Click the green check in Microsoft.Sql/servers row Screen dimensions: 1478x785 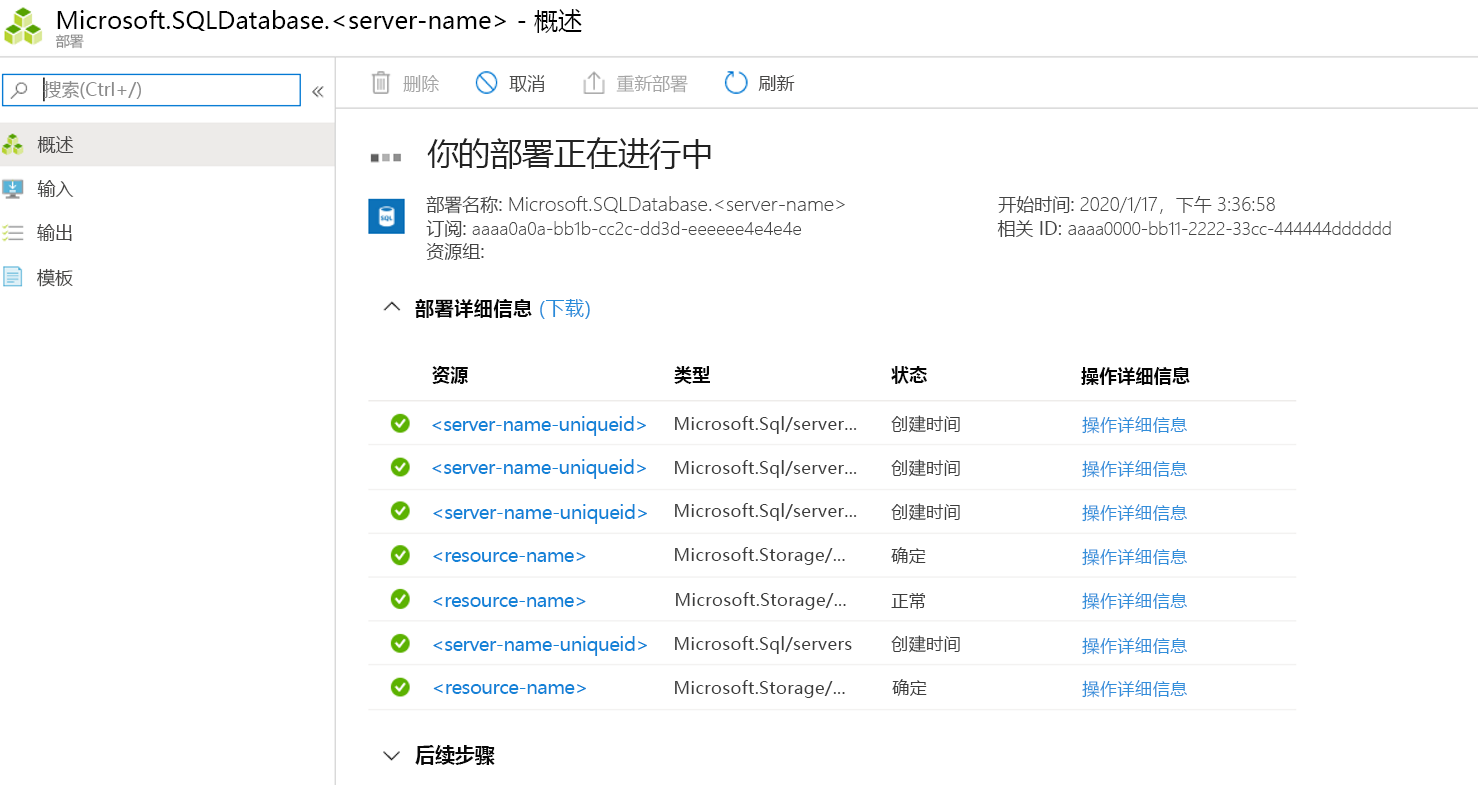400,643
